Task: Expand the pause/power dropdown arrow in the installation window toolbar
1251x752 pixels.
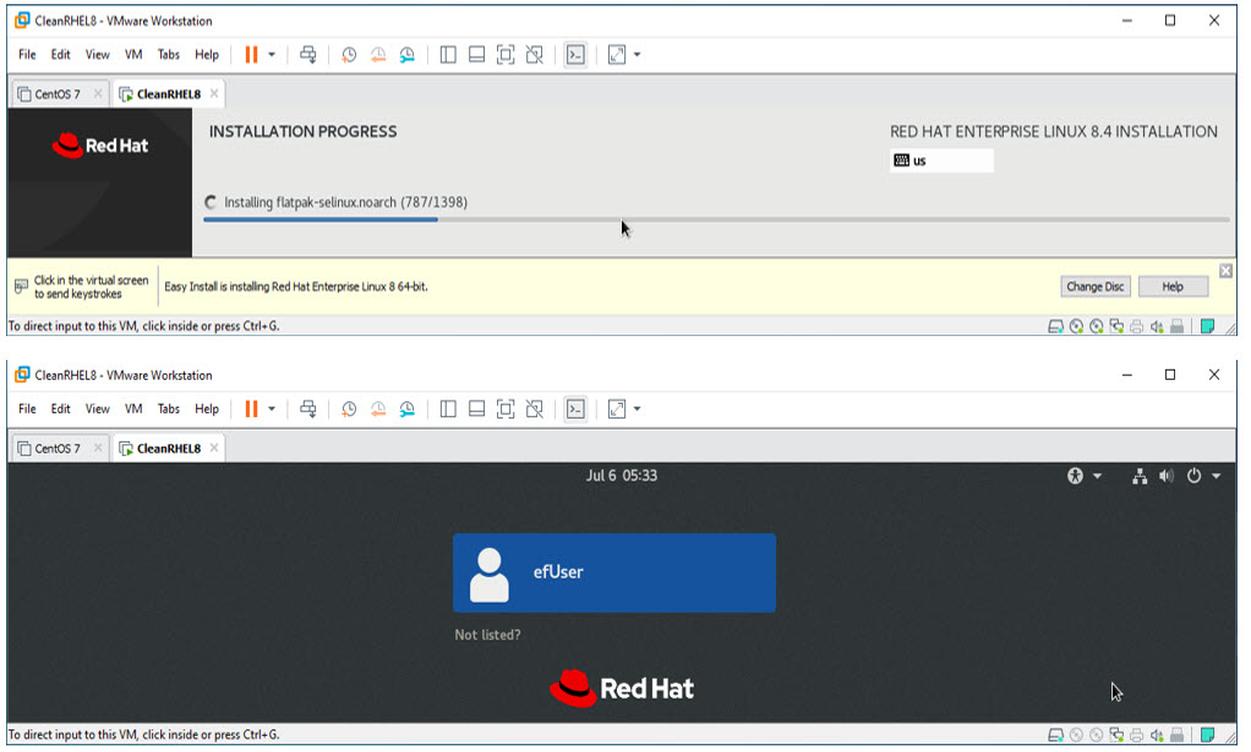Action: tap(271, 55)
